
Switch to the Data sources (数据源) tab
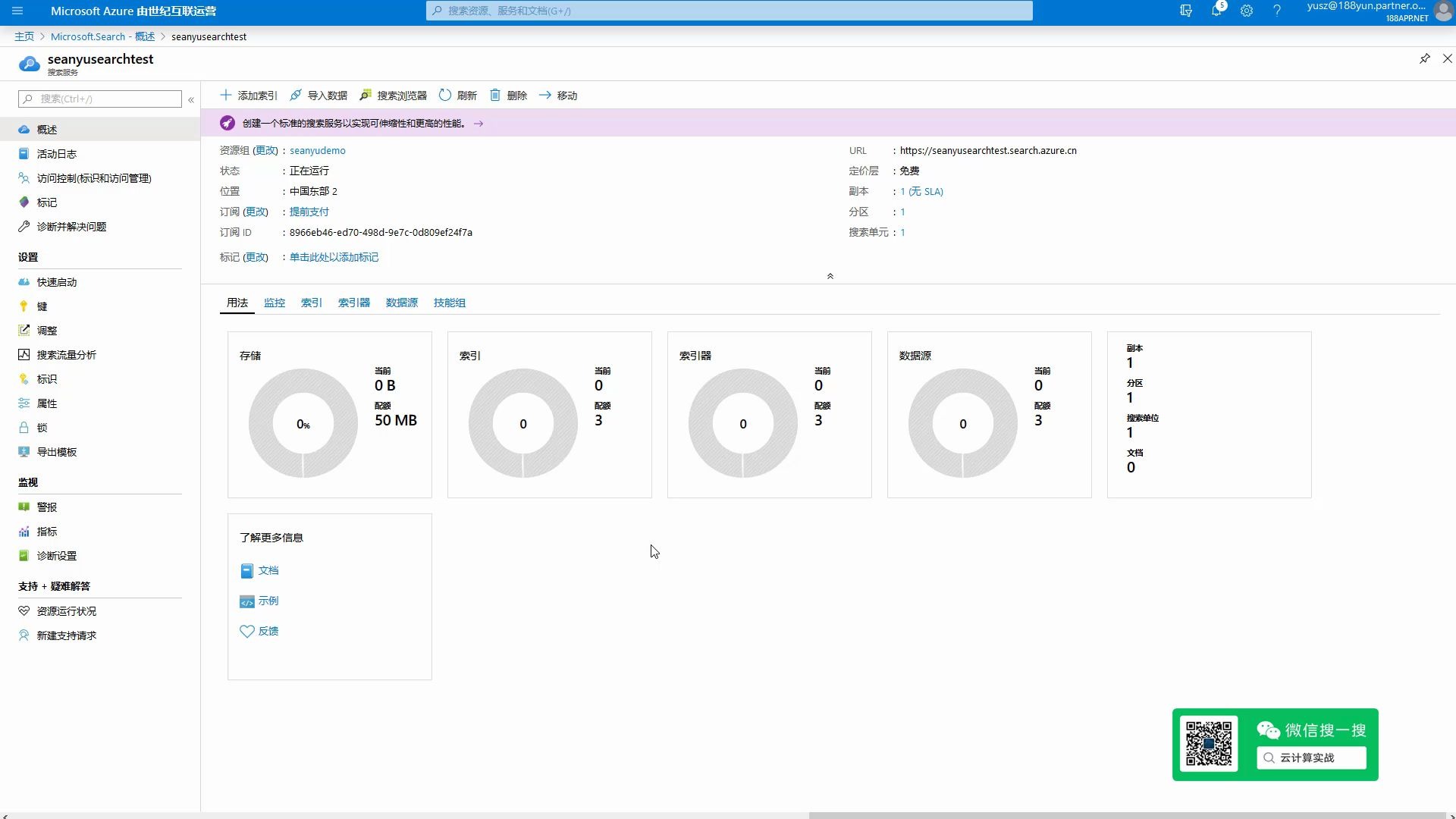[x=402, y=303]
